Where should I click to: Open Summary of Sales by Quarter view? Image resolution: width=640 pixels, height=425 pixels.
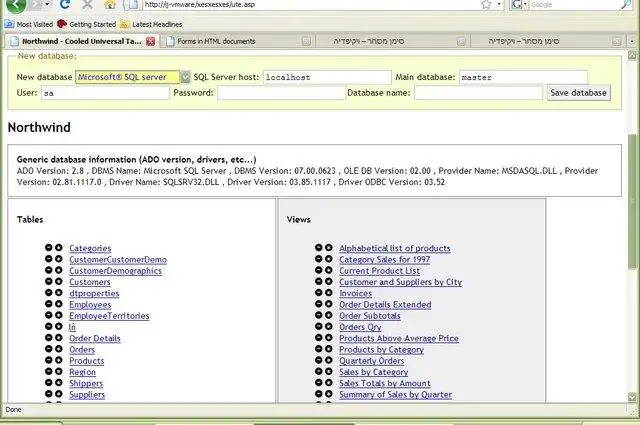point(396,395)
